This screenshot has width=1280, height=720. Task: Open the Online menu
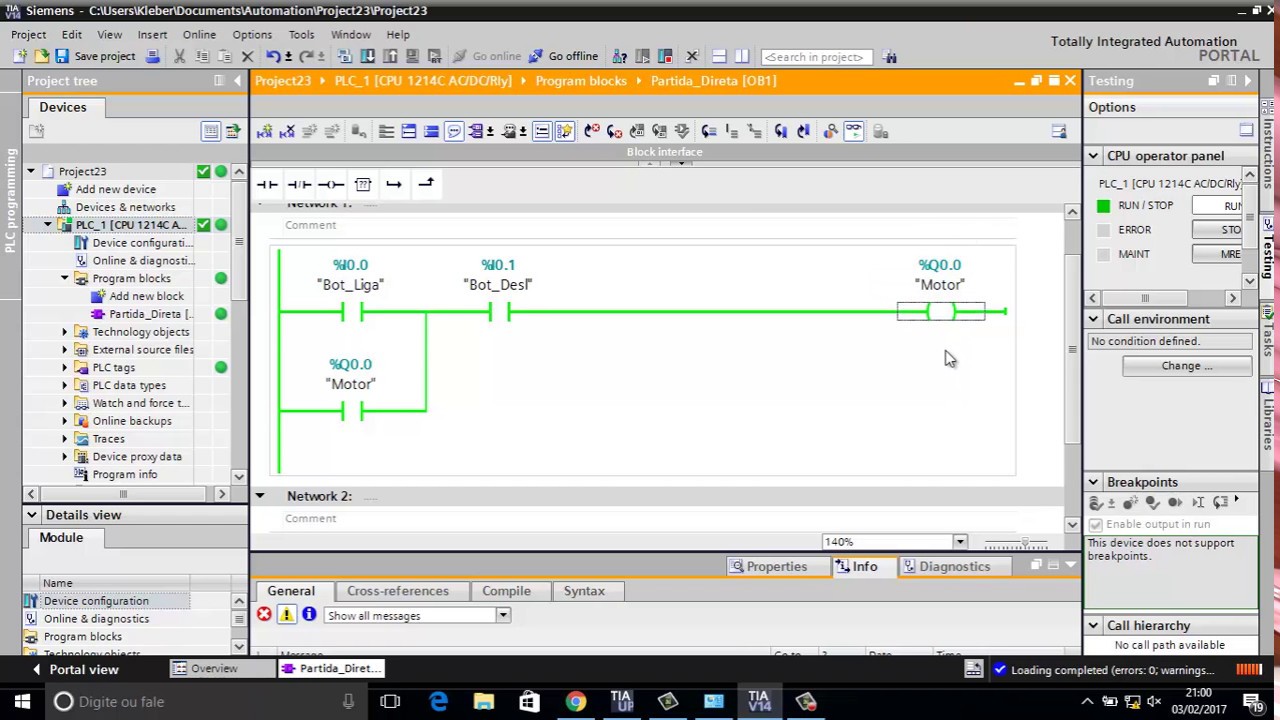click(199, 35)
